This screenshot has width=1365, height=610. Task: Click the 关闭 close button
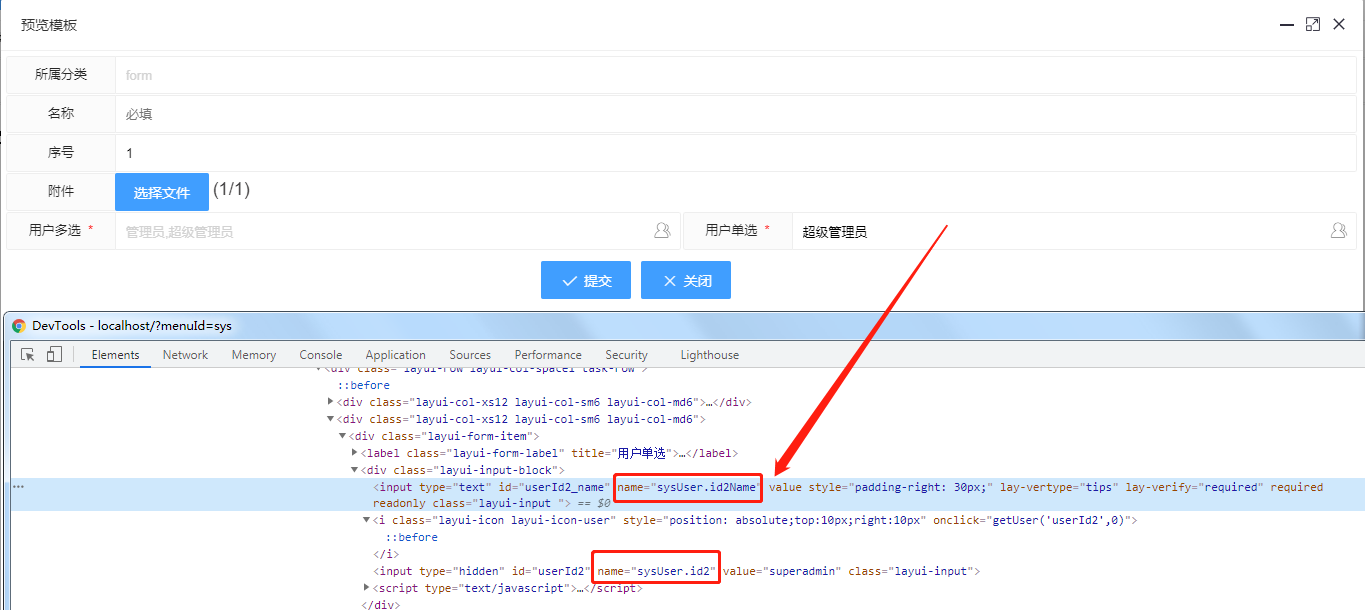686,280
